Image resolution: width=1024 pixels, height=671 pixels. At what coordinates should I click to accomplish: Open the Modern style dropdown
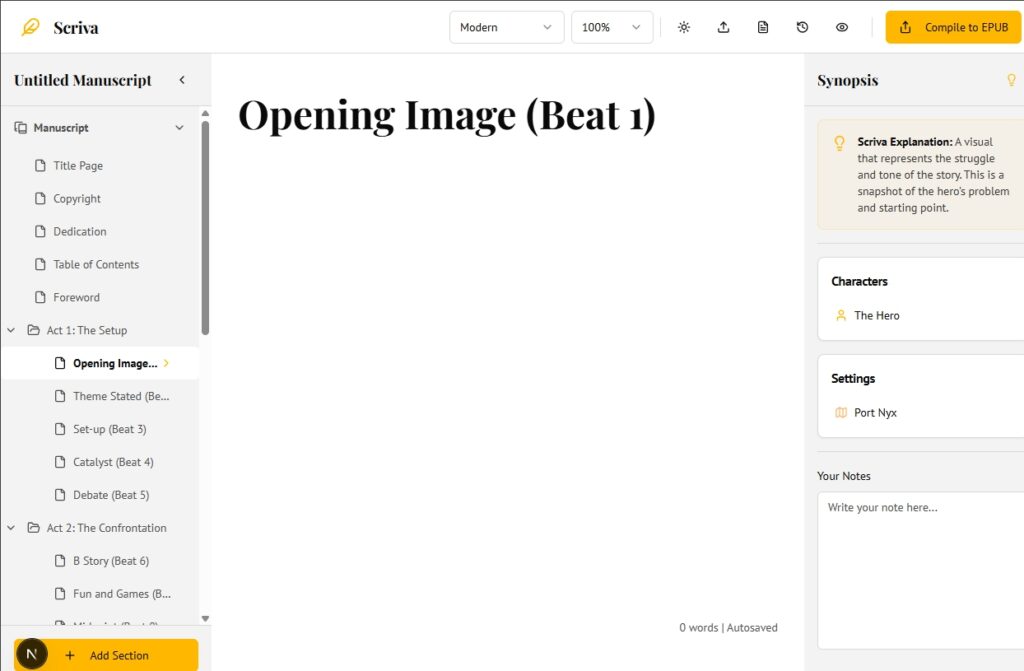coord(506,27)
